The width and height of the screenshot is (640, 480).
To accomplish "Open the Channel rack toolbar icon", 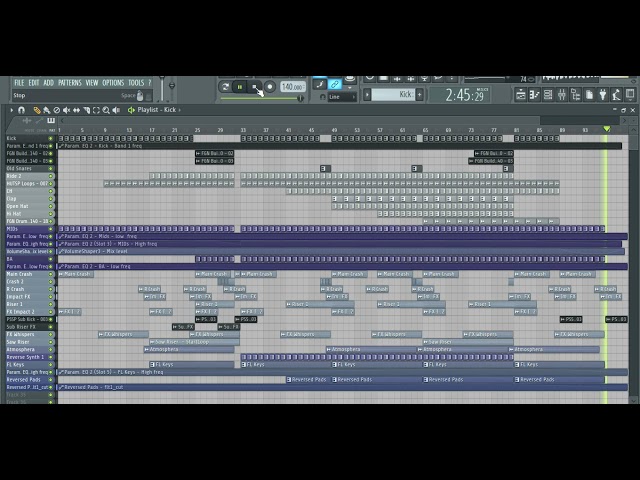I will [548, 95].
